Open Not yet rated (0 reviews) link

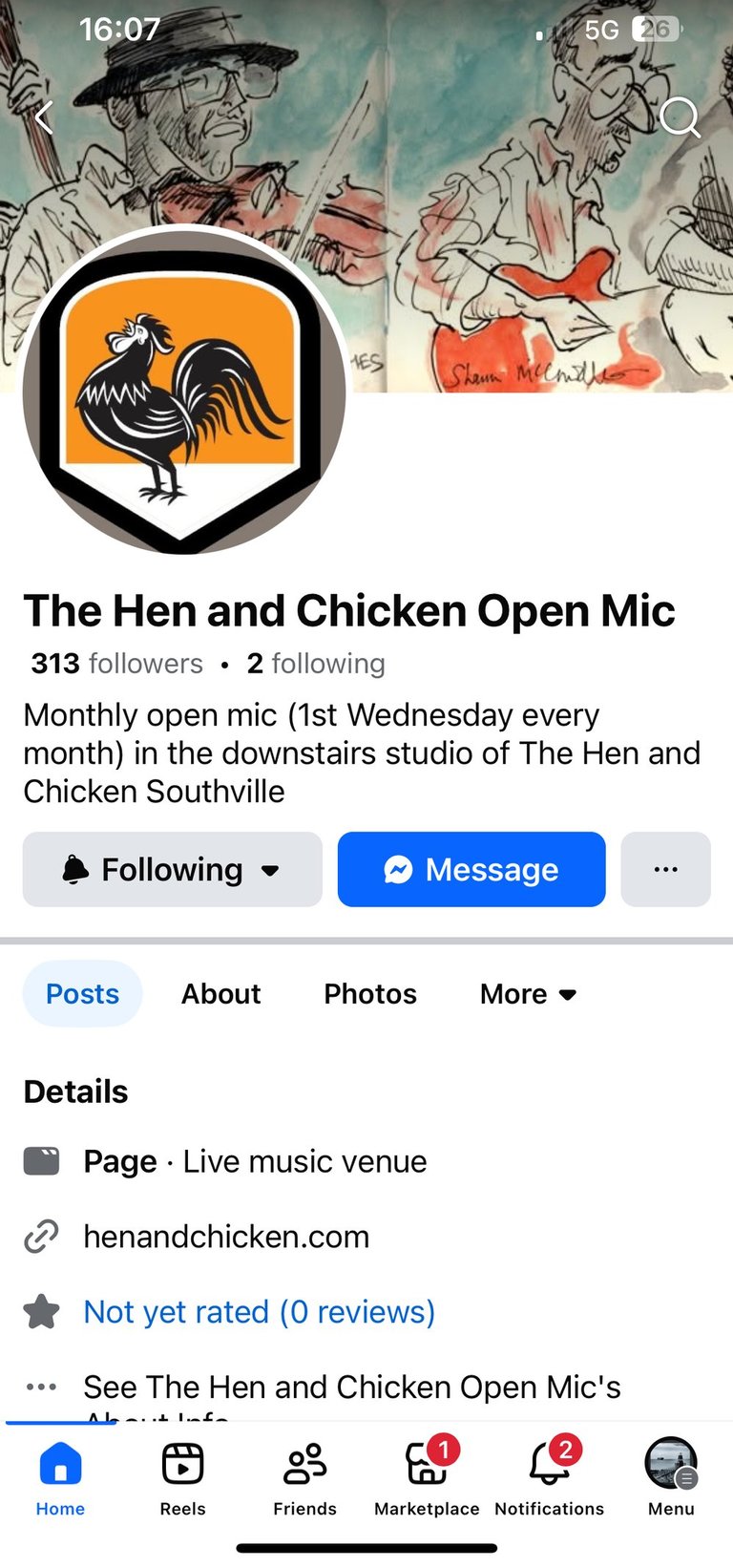tap(260, 1312)
